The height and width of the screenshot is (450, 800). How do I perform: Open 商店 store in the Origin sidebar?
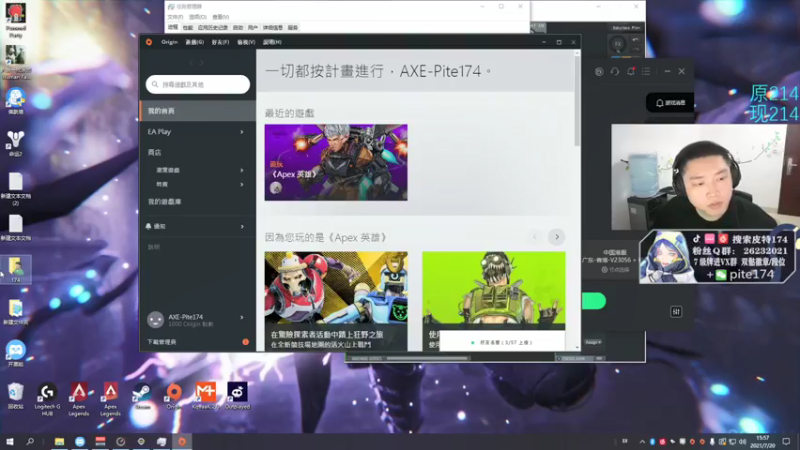(155, 153)
